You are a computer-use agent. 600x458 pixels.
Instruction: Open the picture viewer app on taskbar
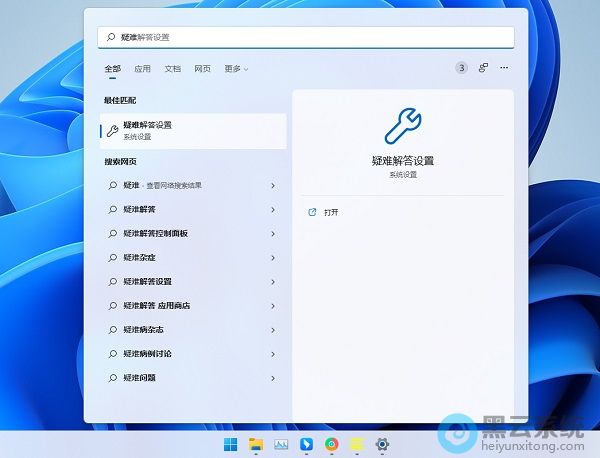281,444
